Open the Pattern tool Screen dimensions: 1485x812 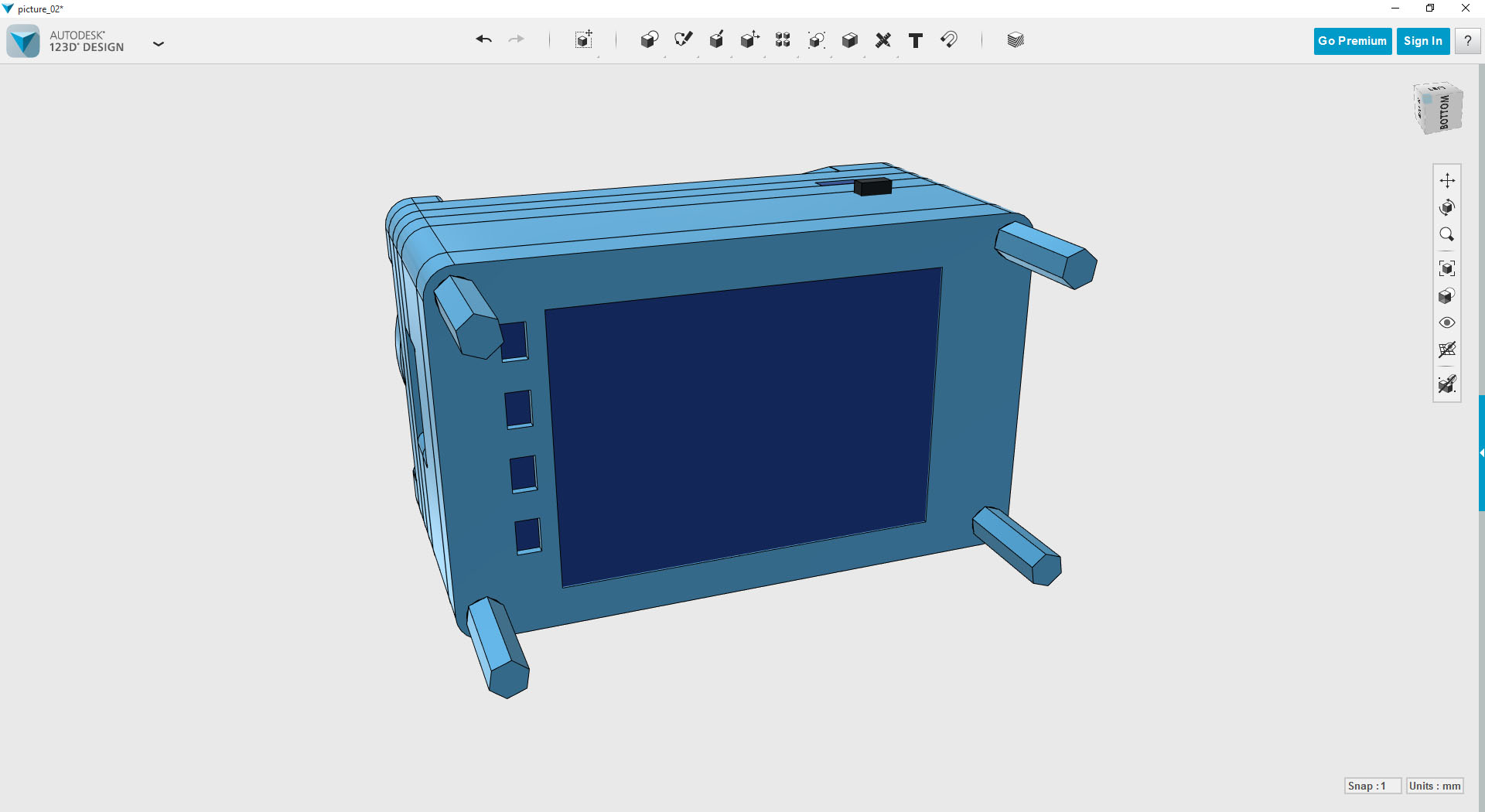783,40
